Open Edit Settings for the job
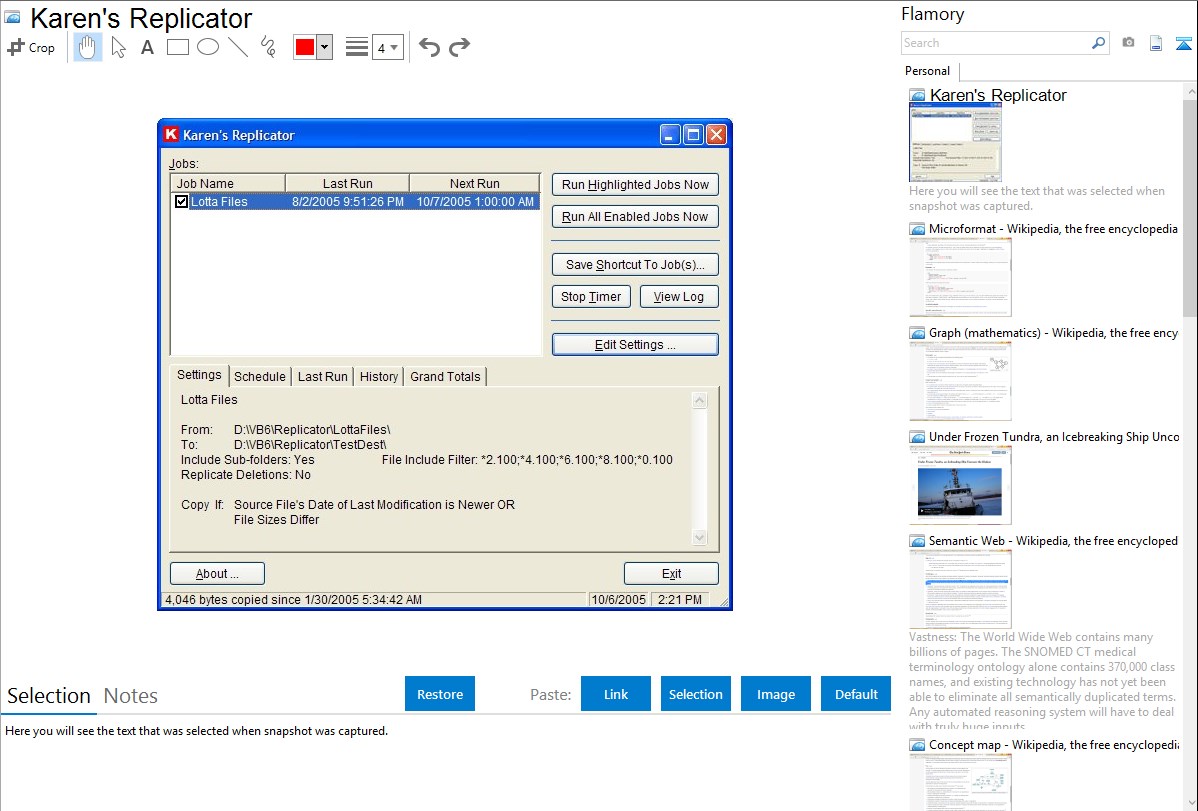The width and height of the screenshot is (1198, 811). (635, 345)
